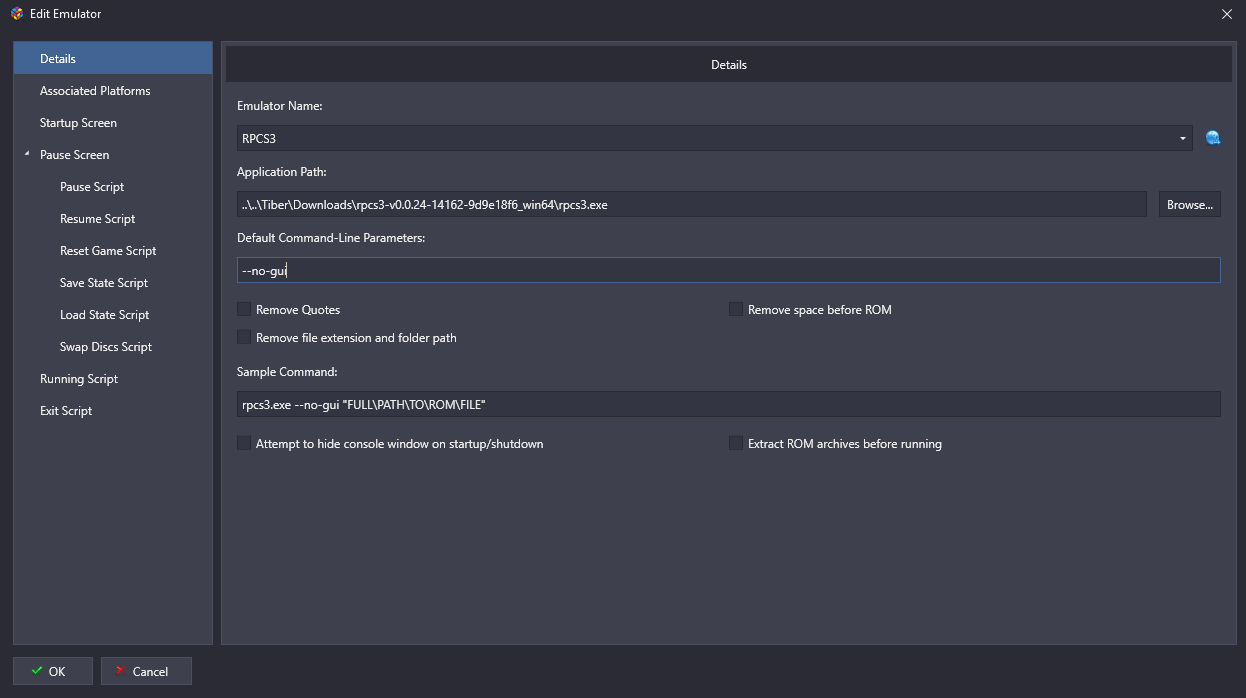Click the Application Path: label
The width and height of the screenshot is (1246, 698).
282,172
